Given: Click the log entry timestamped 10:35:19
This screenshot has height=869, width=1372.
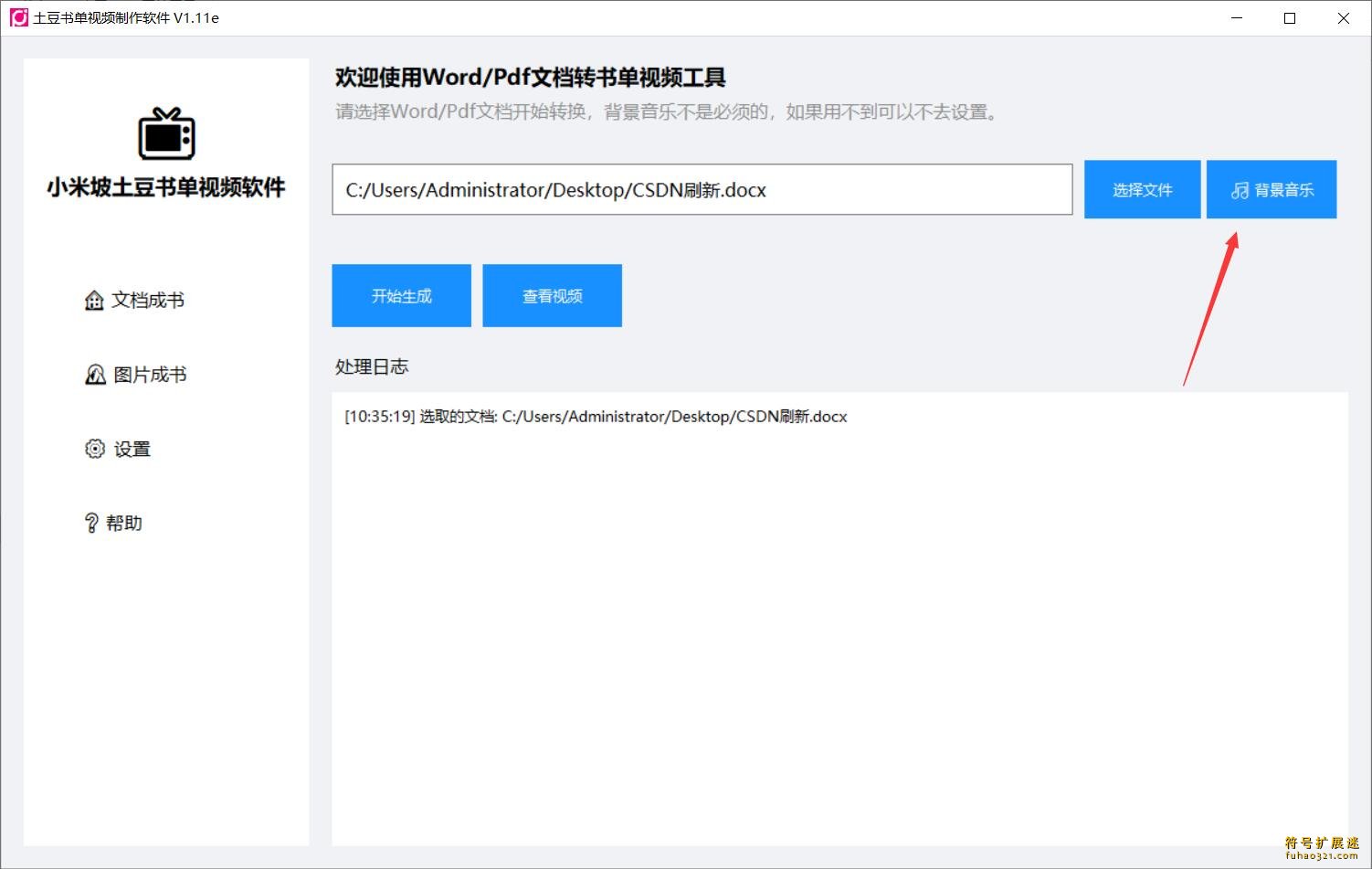Looking at the screenshot, I should coord(596,417).
